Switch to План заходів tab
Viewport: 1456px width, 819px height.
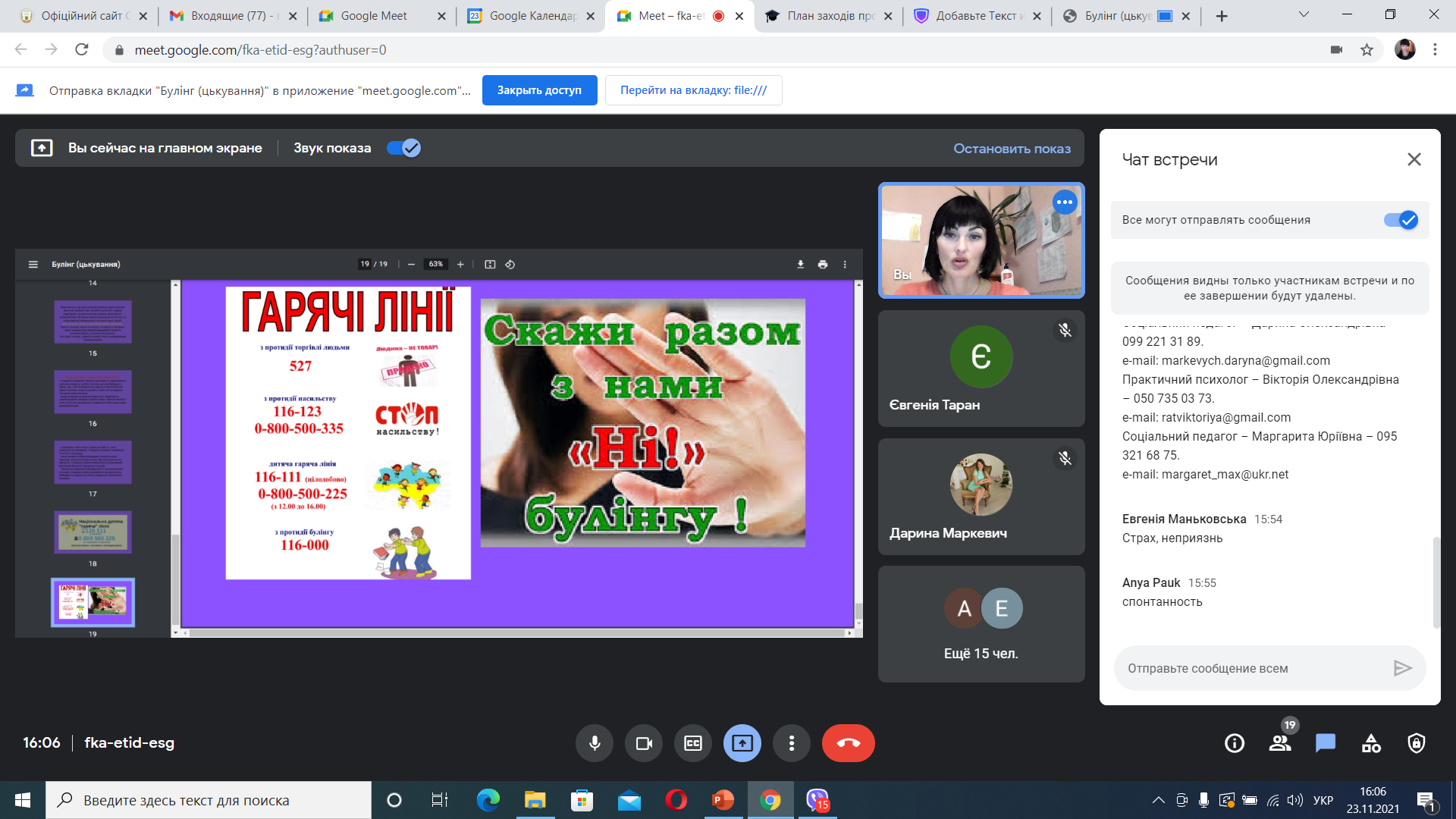point(829,16)
